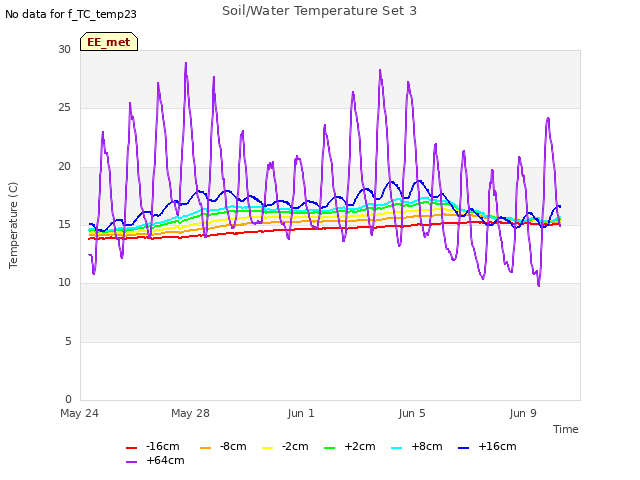Click the May 24 x-axis tick label
Screen dimensions: 640x480
(x=80, y=413)
